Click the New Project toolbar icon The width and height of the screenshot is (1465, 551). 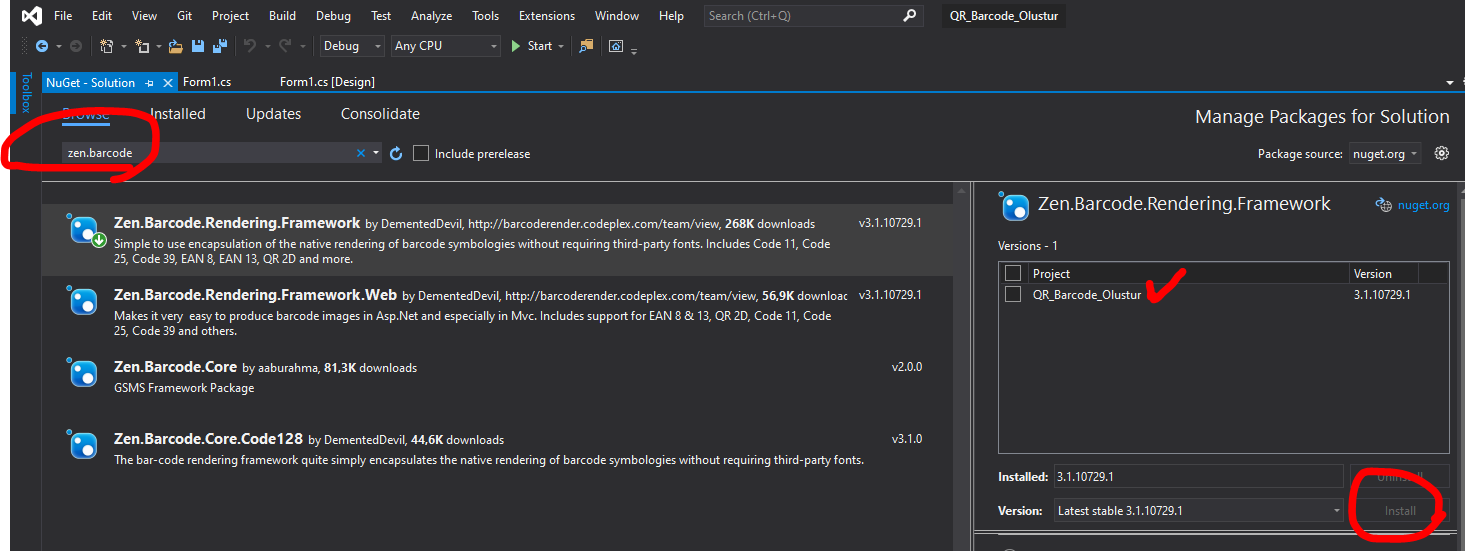[107, 46]
